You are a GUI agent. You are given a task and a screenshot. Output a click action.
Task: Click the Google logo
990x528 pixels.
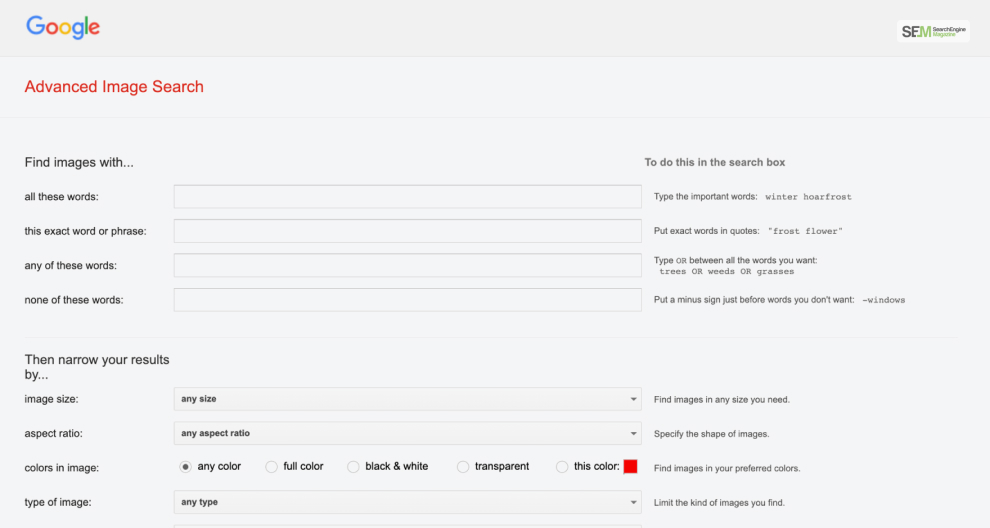tap(63, 27)
